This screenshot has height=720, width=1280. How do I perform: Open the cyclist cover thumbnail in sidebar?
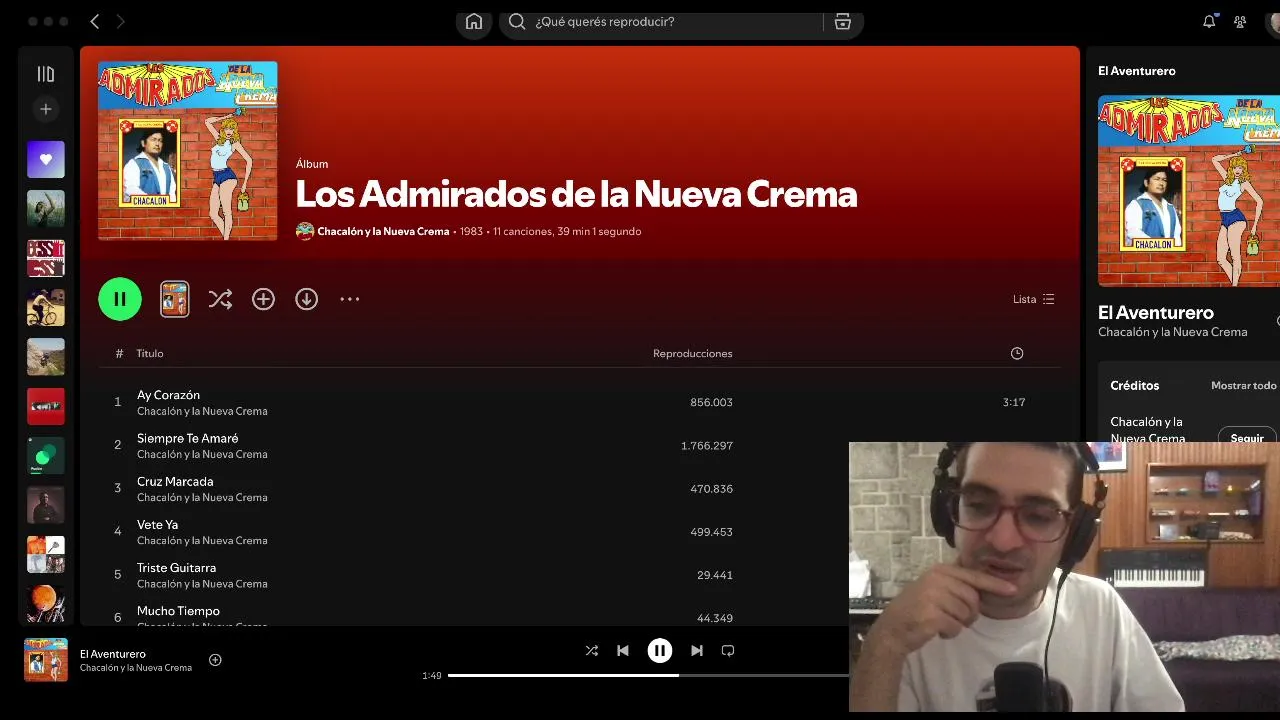[46, 307]
